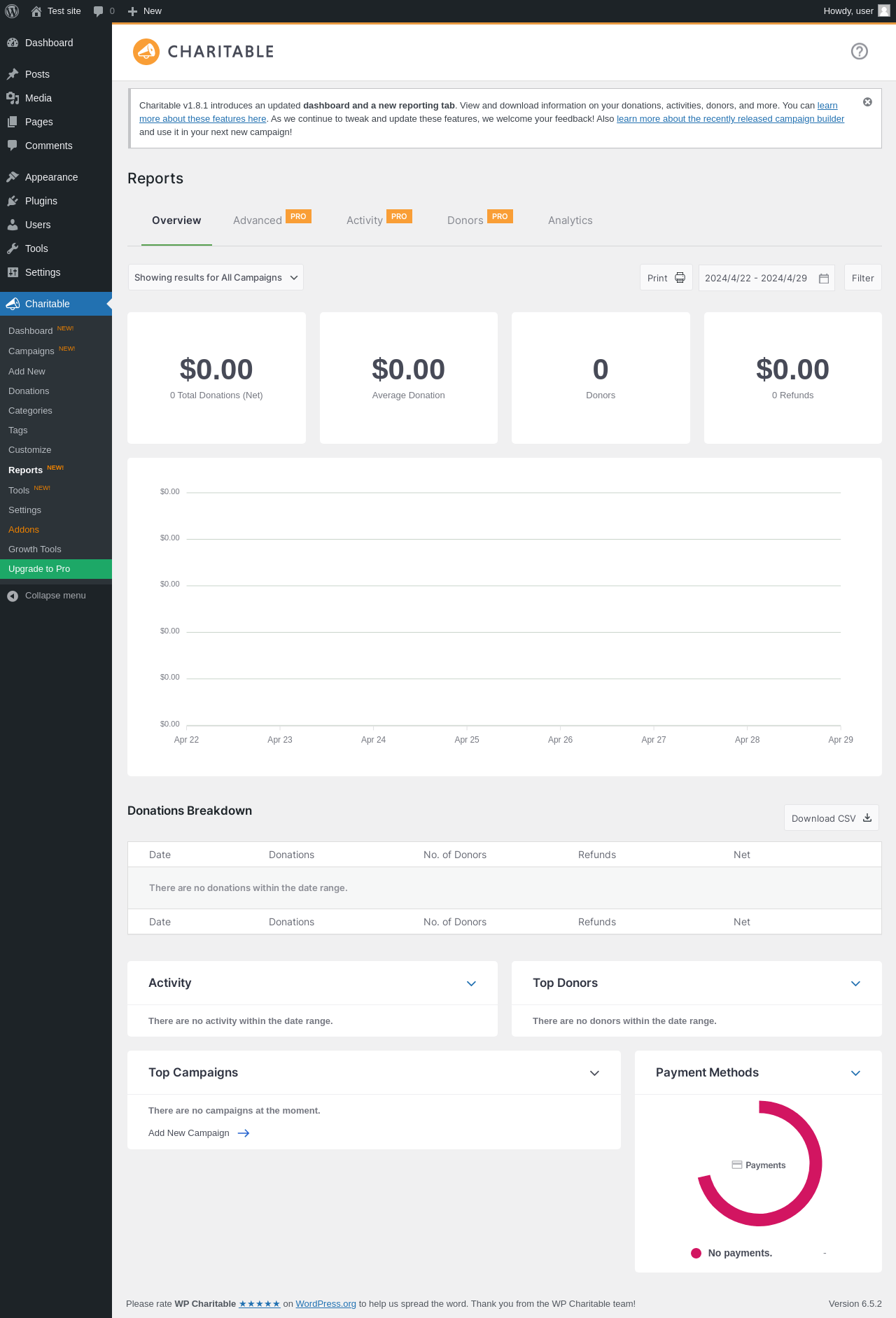Click the Plugins plug icon
Screen dimensions: 896x1318
(13, 201)
